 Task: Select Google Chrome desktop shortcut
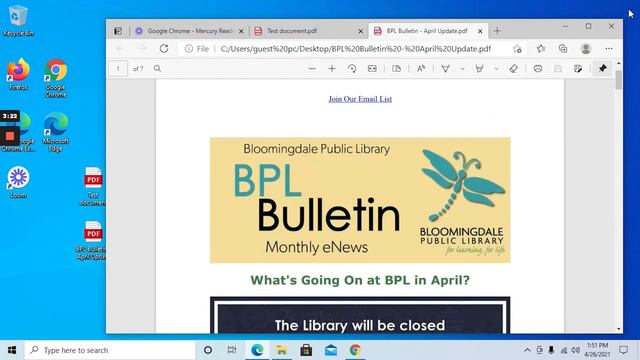click(56, 78)
